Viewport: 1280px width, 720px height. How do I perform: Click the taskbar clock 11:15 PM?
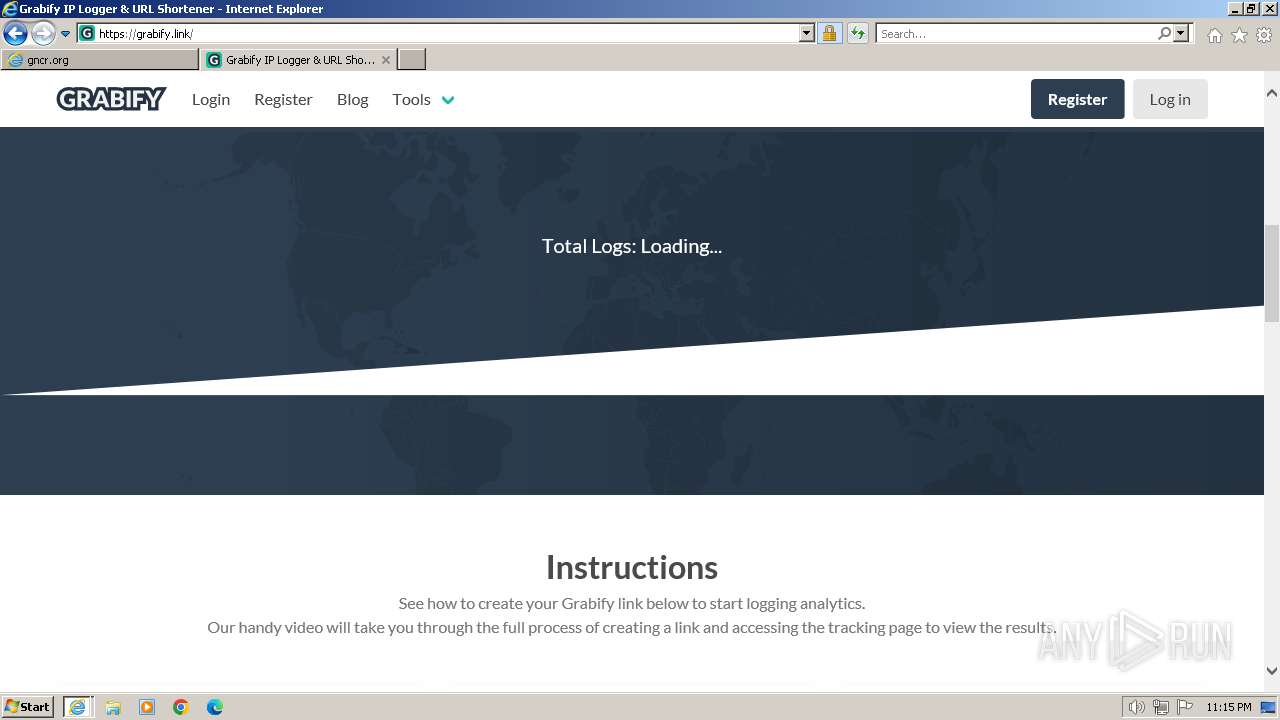coord(1228,707)
